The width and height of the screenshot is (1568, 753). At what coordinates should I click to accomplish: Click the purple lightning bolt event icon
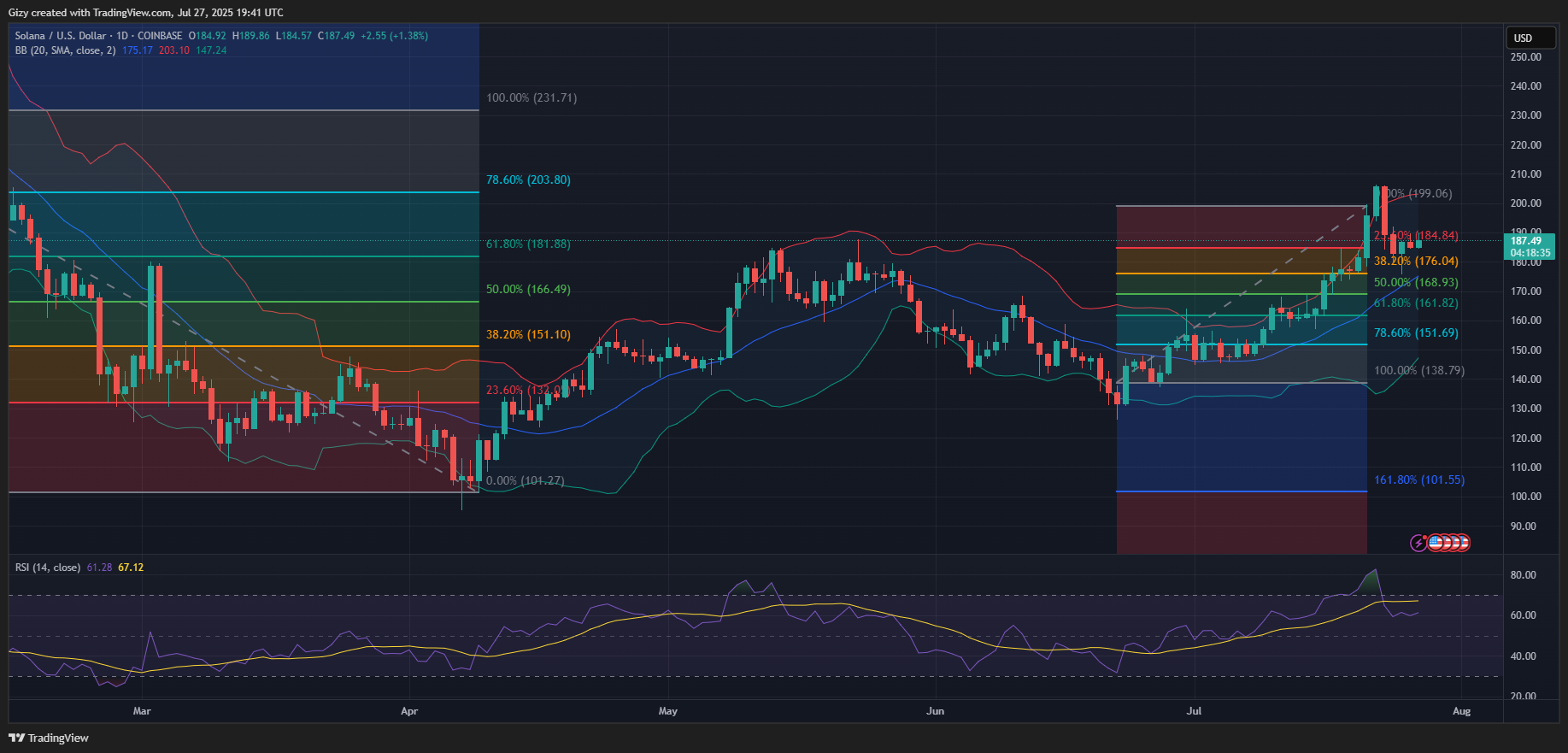(x=1418, y=543)
